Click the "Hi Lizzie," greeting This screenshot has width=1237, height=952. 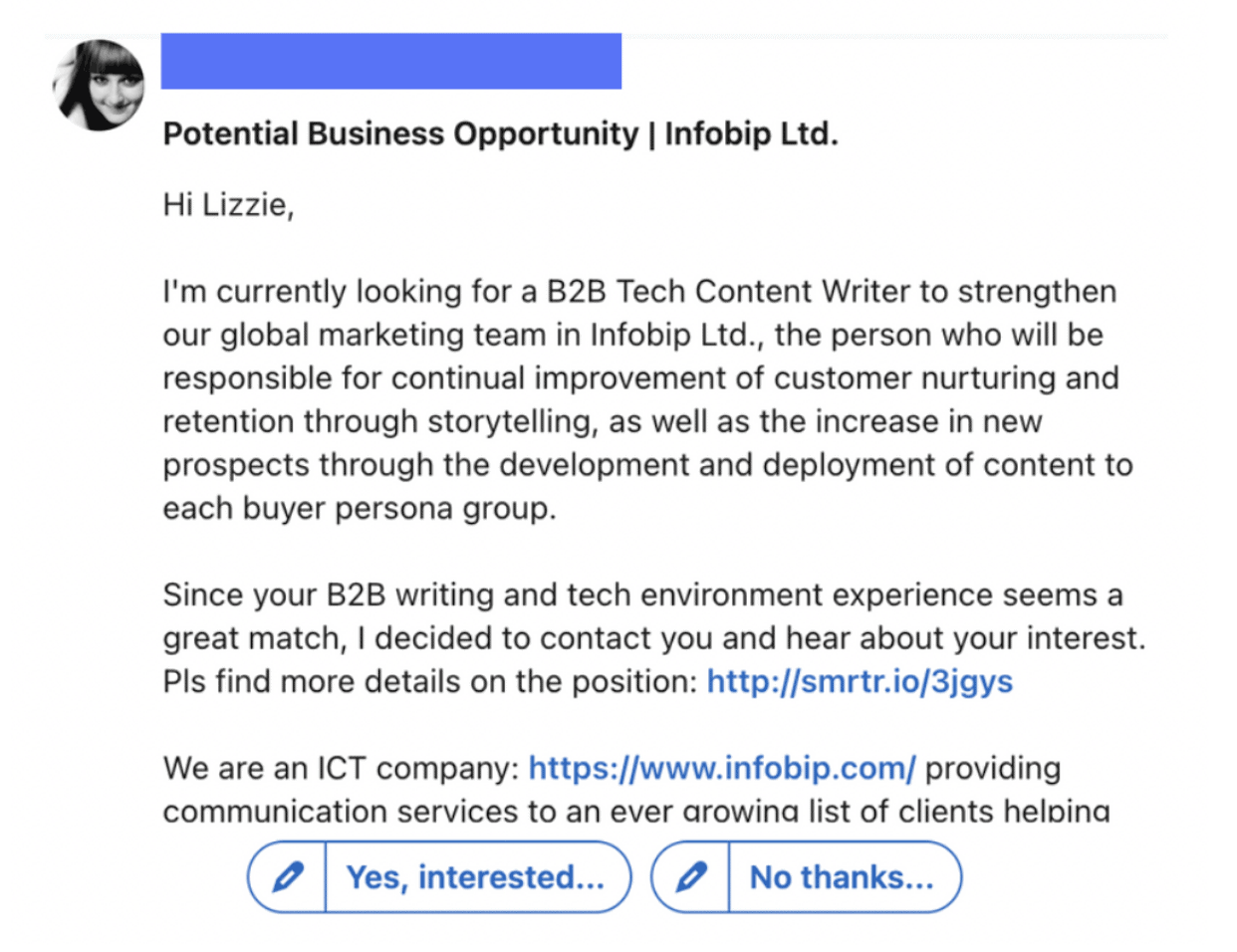point(228,205)
